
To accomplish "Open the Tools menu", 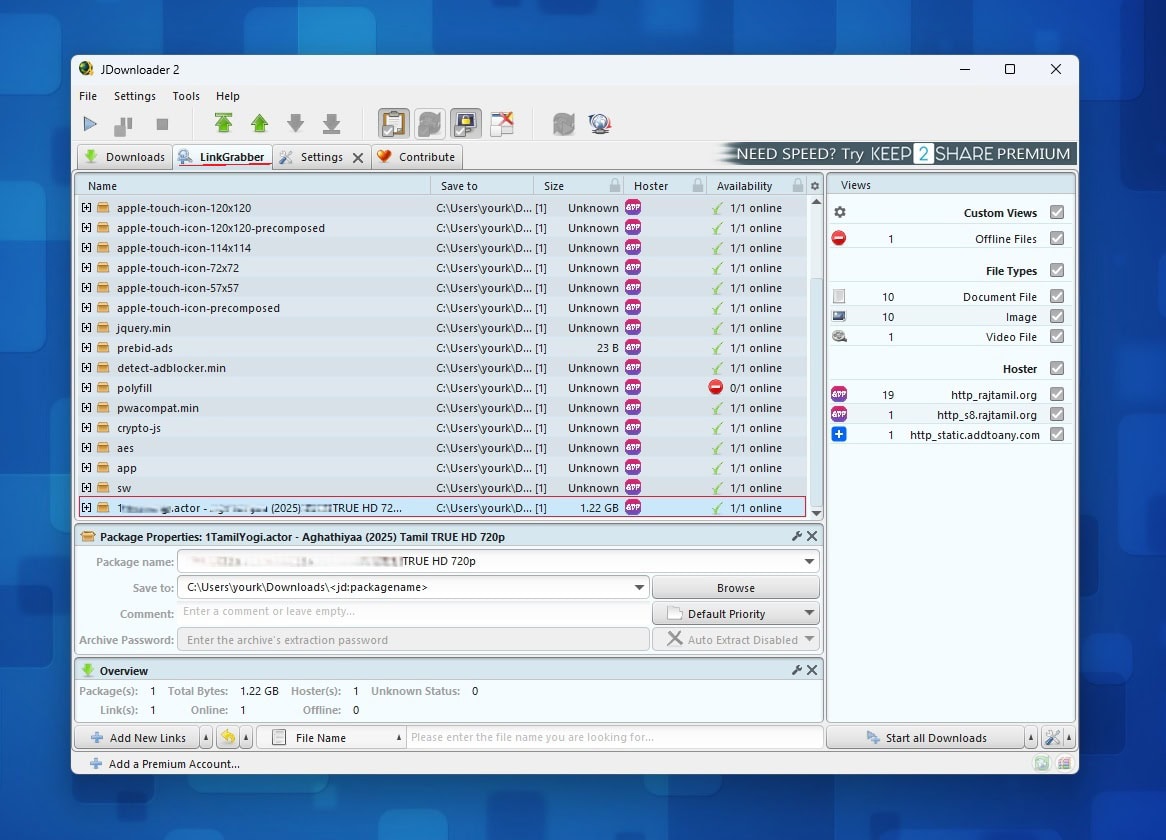I will click(x=186, y=96).
